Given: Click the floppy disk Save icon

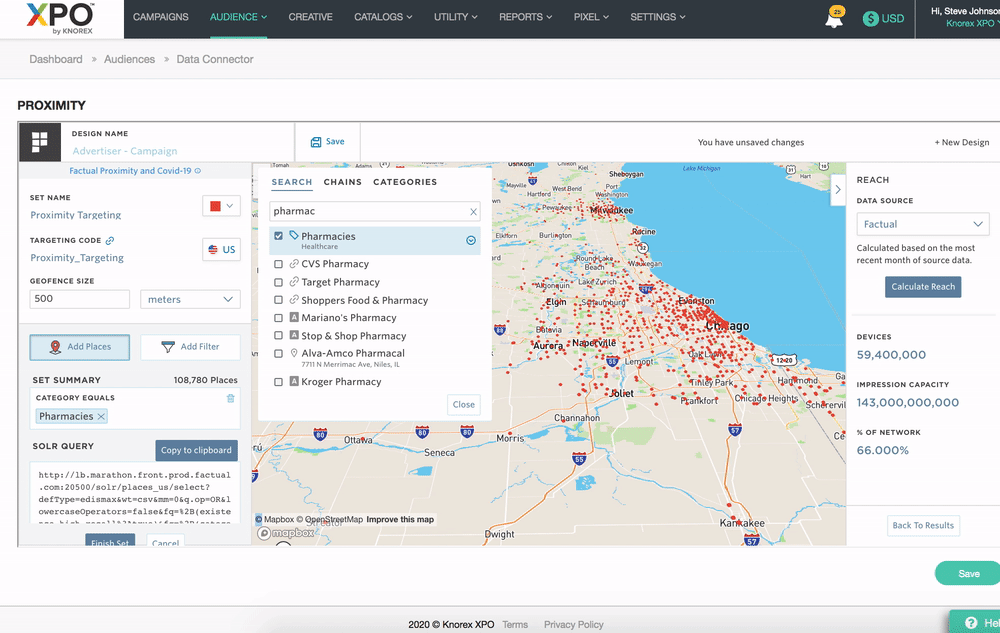Looking at the screenshot, I should (x=316, y=142).
